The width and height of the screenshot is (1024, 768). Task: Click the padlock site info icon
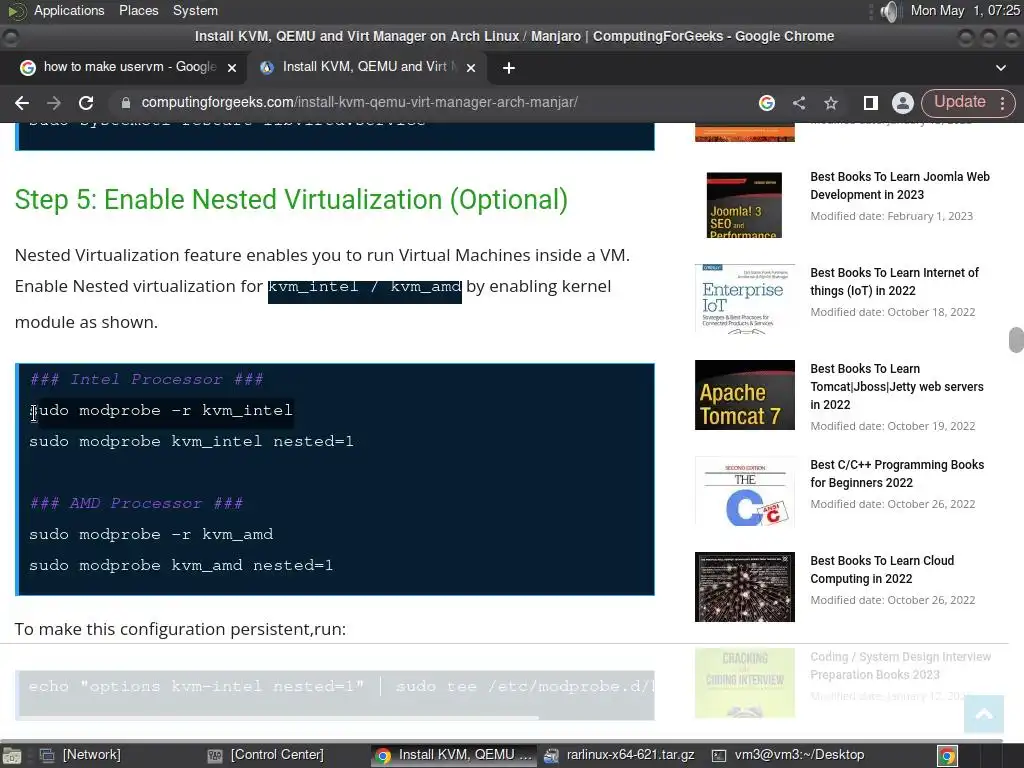pyautogui.click(x=126, y=103)
